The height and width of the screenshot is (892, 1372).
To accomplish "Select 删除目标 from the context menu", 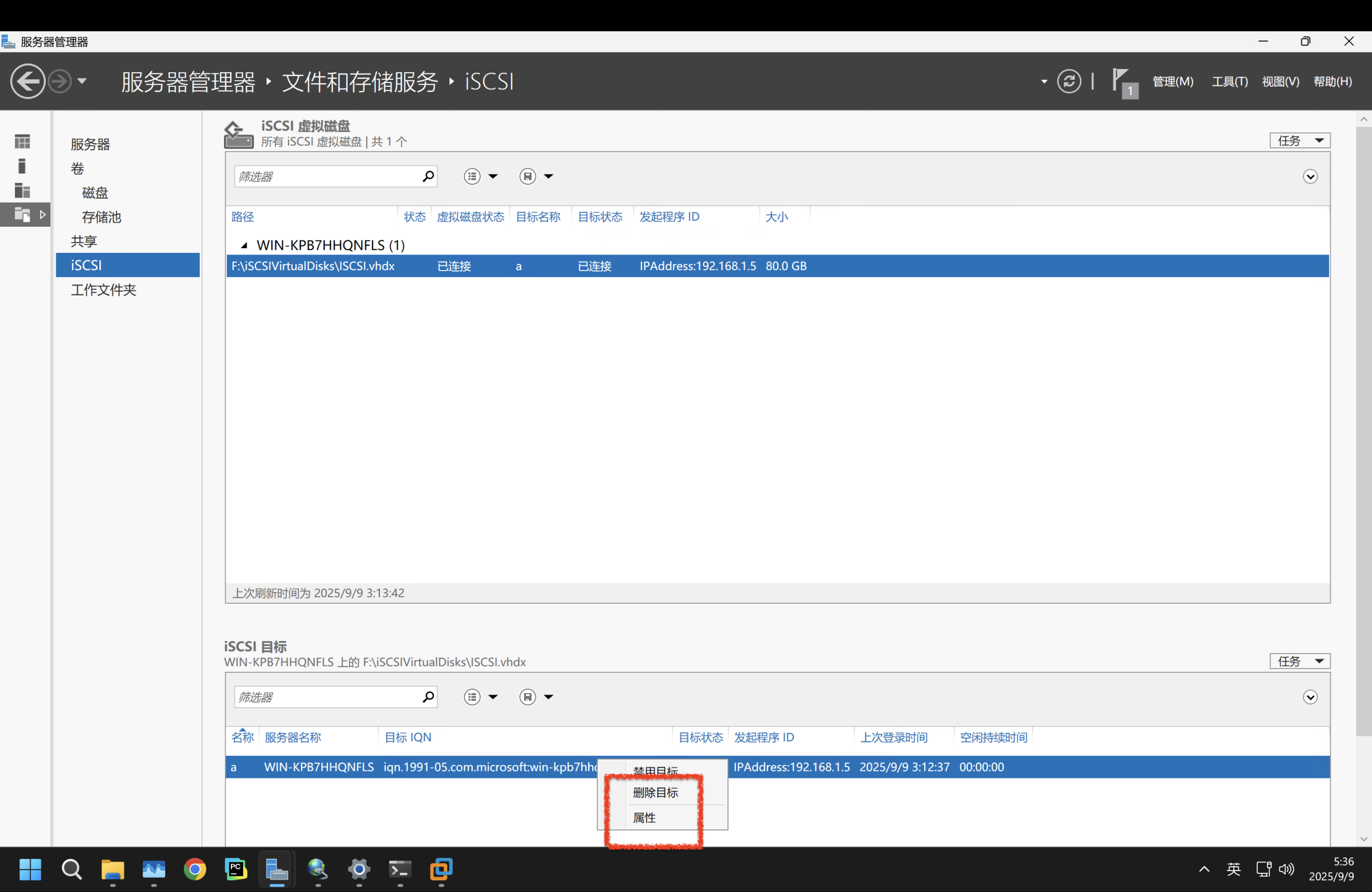I will [655, 792].
